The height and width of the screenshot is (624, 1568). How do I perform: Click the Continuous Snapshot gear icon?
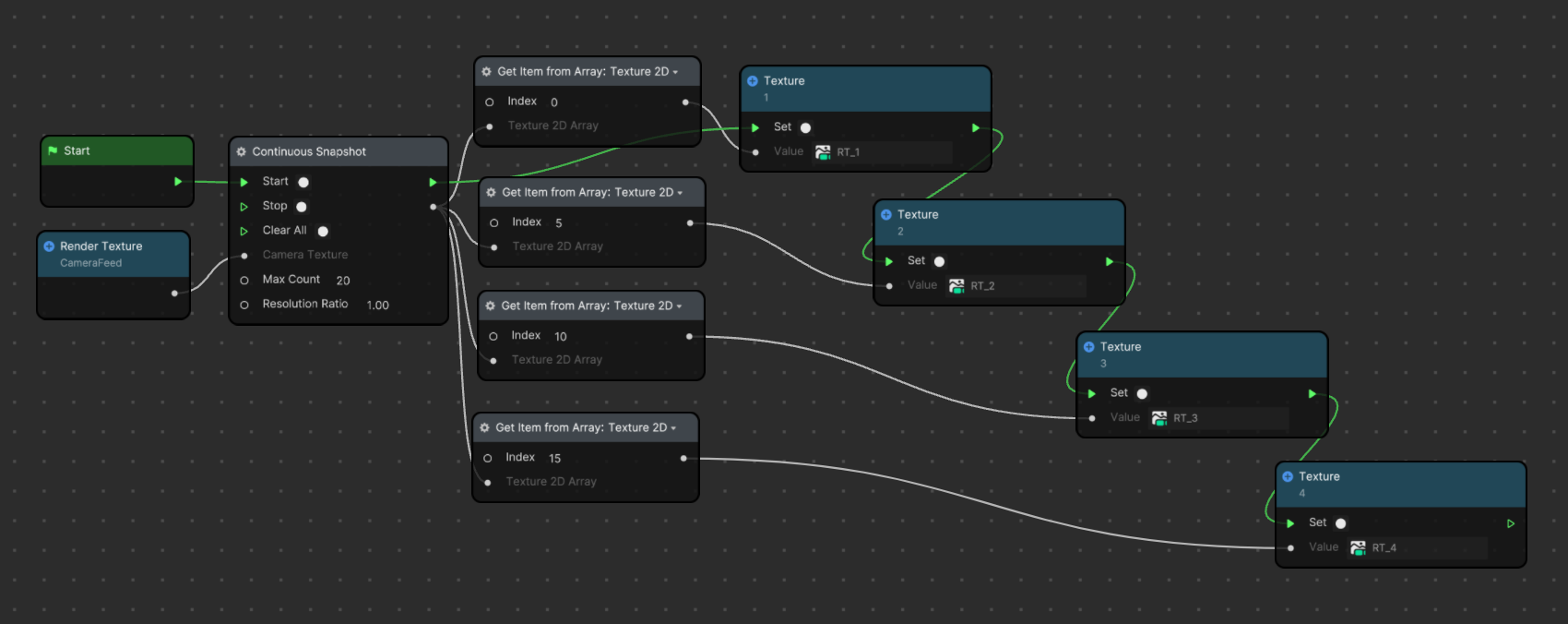pos(242,151)
